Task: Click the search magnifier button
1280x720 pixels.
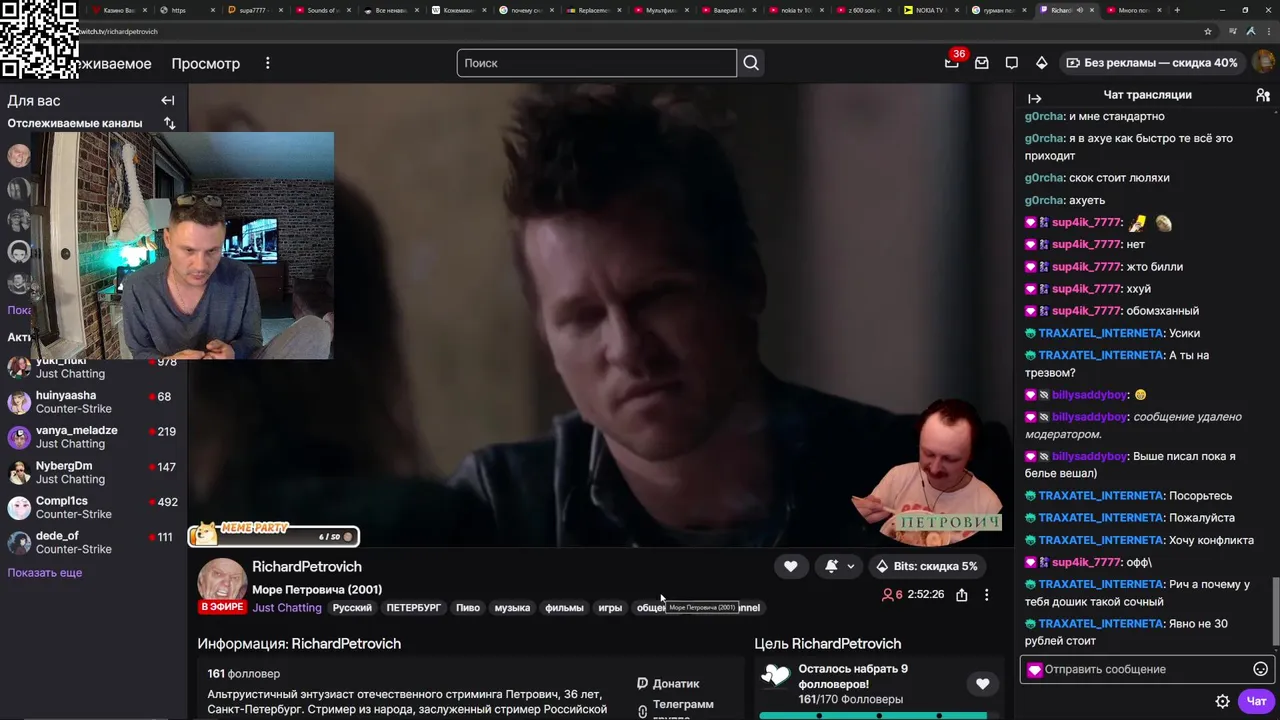Action: [751, 63]
